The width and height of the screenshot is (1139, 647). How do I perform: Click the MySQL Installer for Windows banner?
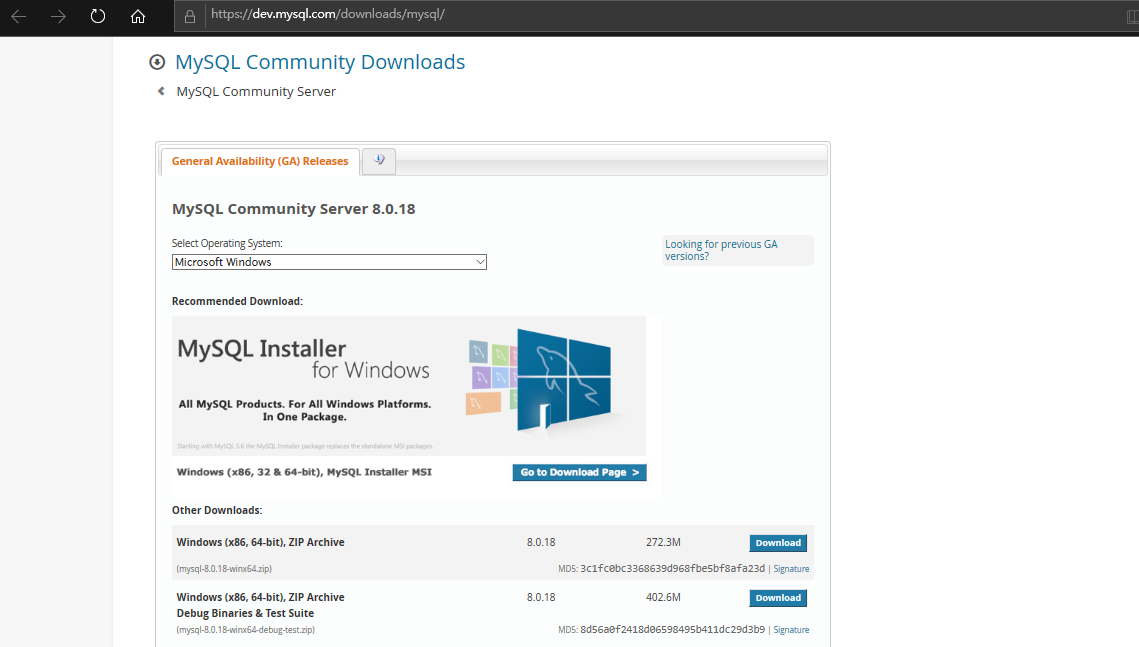408,386
